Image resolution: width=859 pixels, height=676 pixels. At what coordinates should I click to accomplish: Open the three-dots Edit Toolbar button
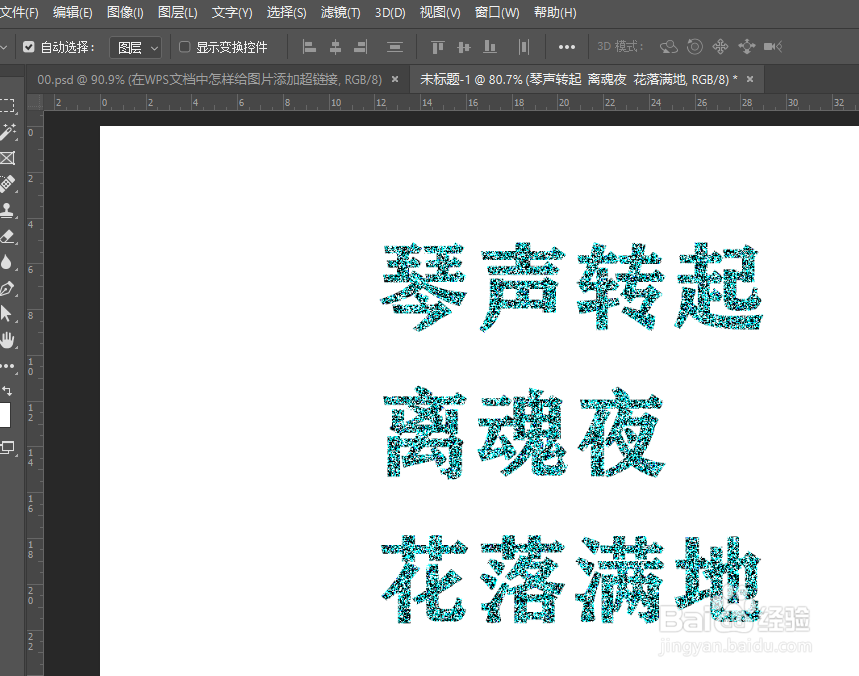pyautogui.click(x=8, y=366)
